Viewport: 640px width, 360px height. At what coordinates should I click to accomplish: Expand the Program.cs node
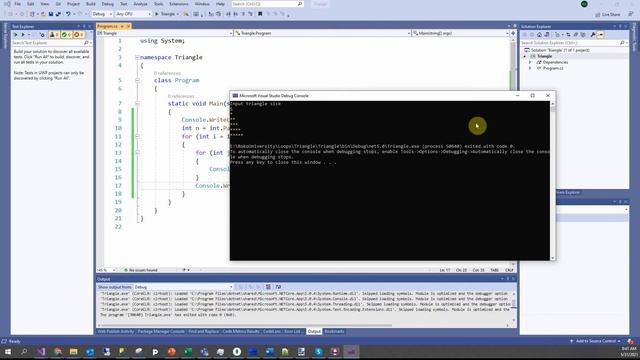[530, 69]
